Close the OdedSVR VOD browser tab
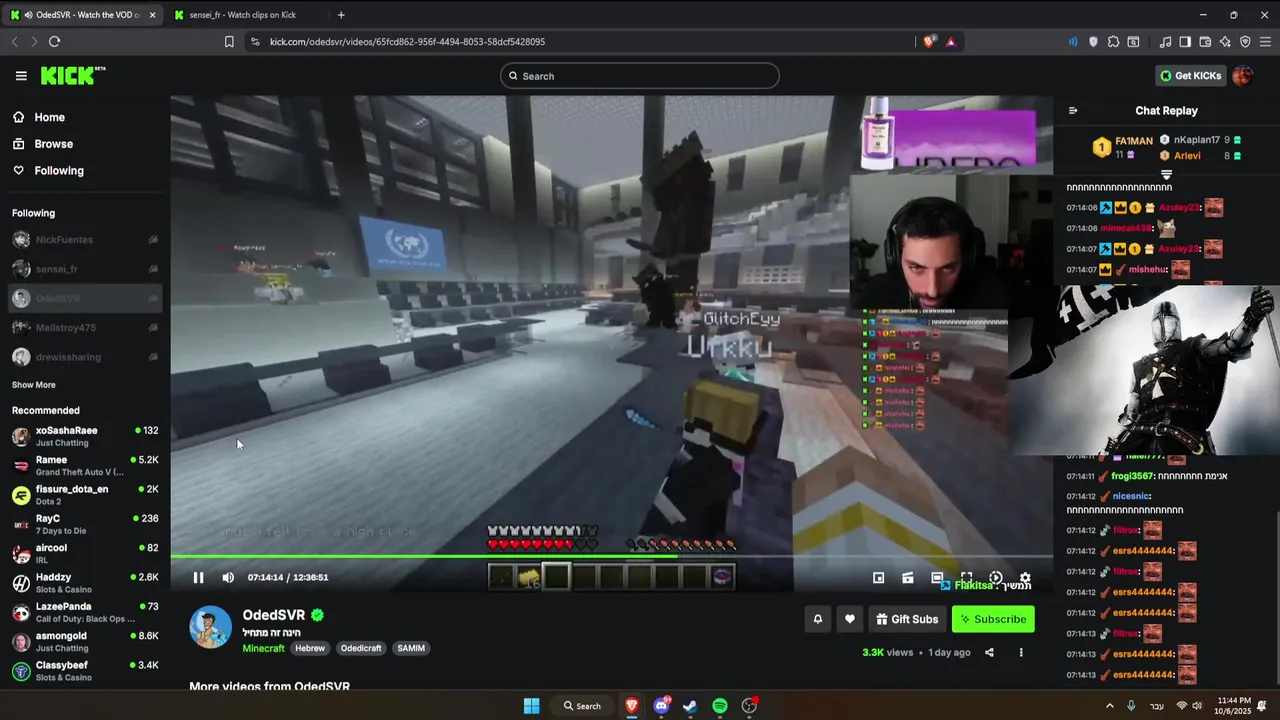The height and width of the screenshot is (720, 1280). pos(153,15)
